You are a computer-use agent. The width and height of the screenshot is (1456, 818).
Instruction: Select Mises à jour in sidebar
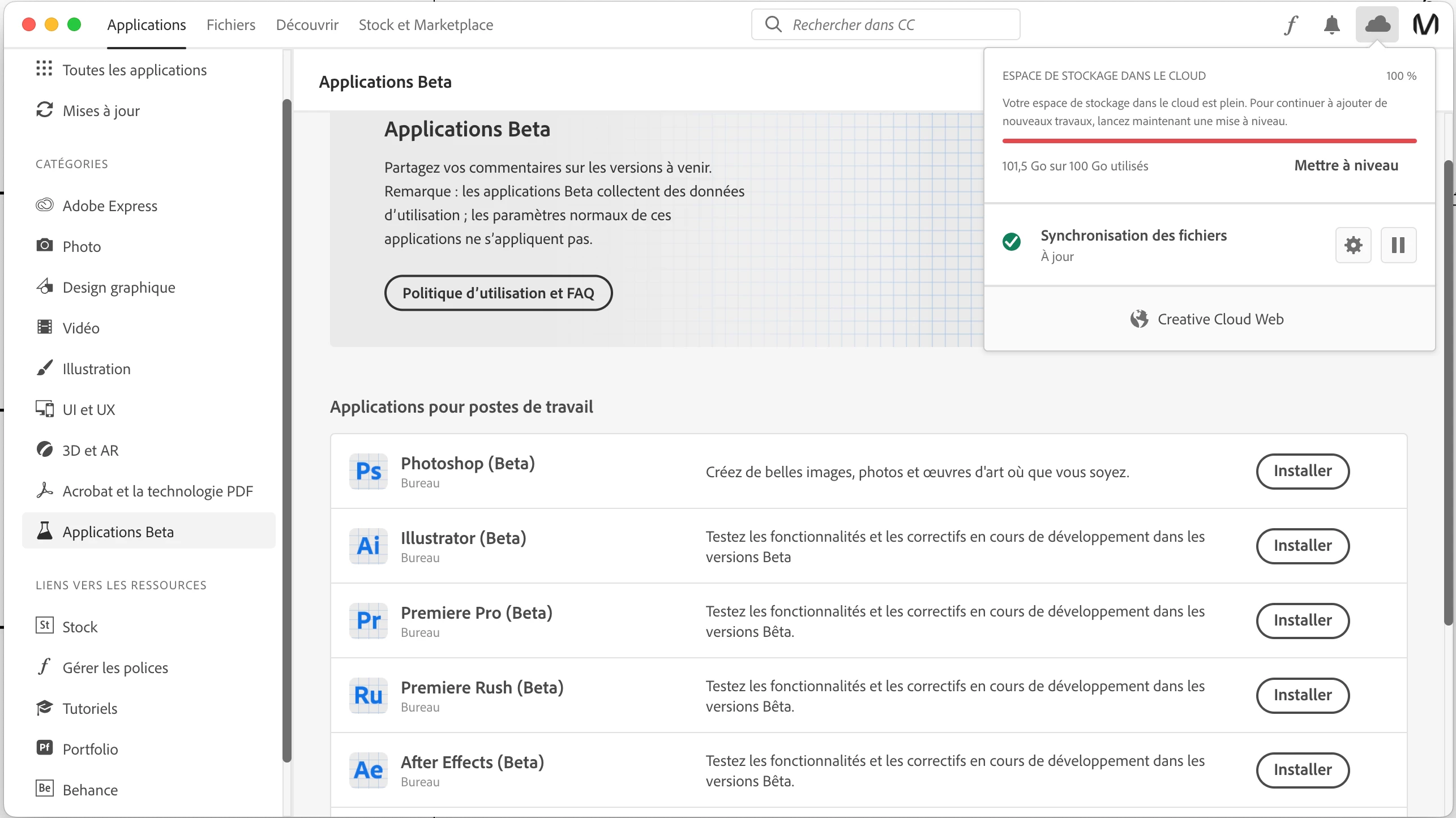[101, 111]
